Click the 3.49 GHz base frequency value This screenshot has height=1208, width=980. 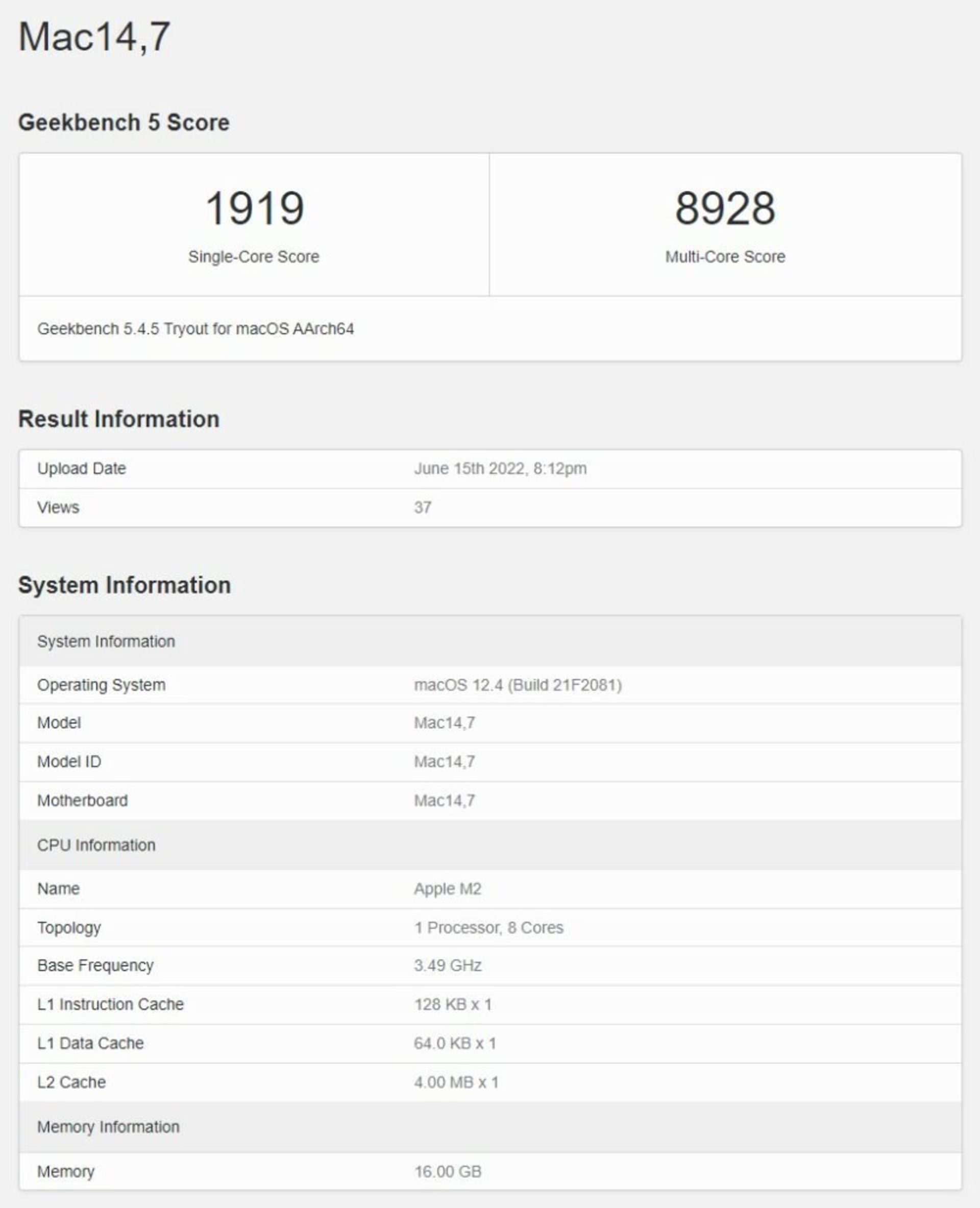[448, 965]
